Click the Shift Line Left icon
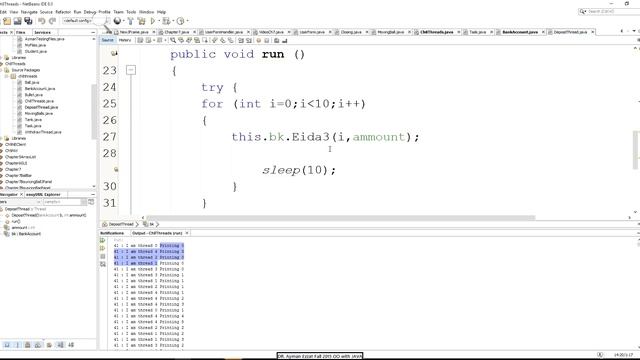The height and width of the screenshot is (360, 640). tap(240, 40)
